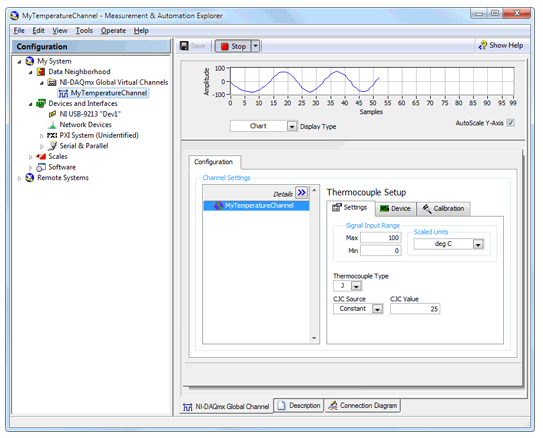Select the Scales icon in tree
Screen dimensions: 543x438
[41, 157]
